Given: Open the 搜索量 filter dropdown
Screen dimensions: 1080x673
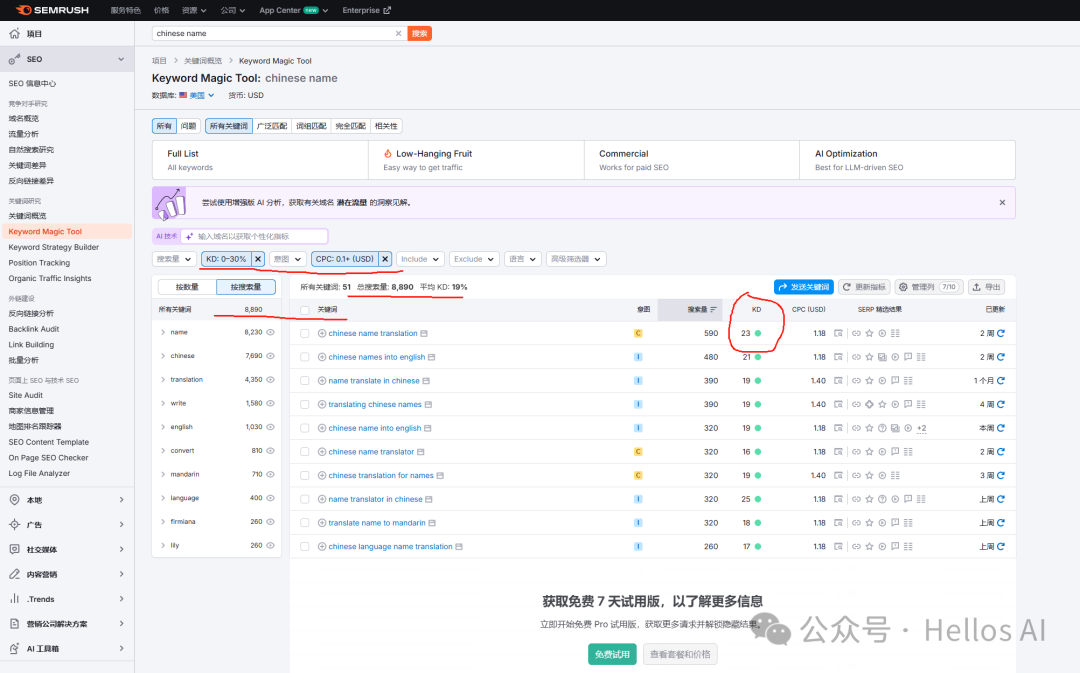Looking at the screenshot, I should click(174, 259).
